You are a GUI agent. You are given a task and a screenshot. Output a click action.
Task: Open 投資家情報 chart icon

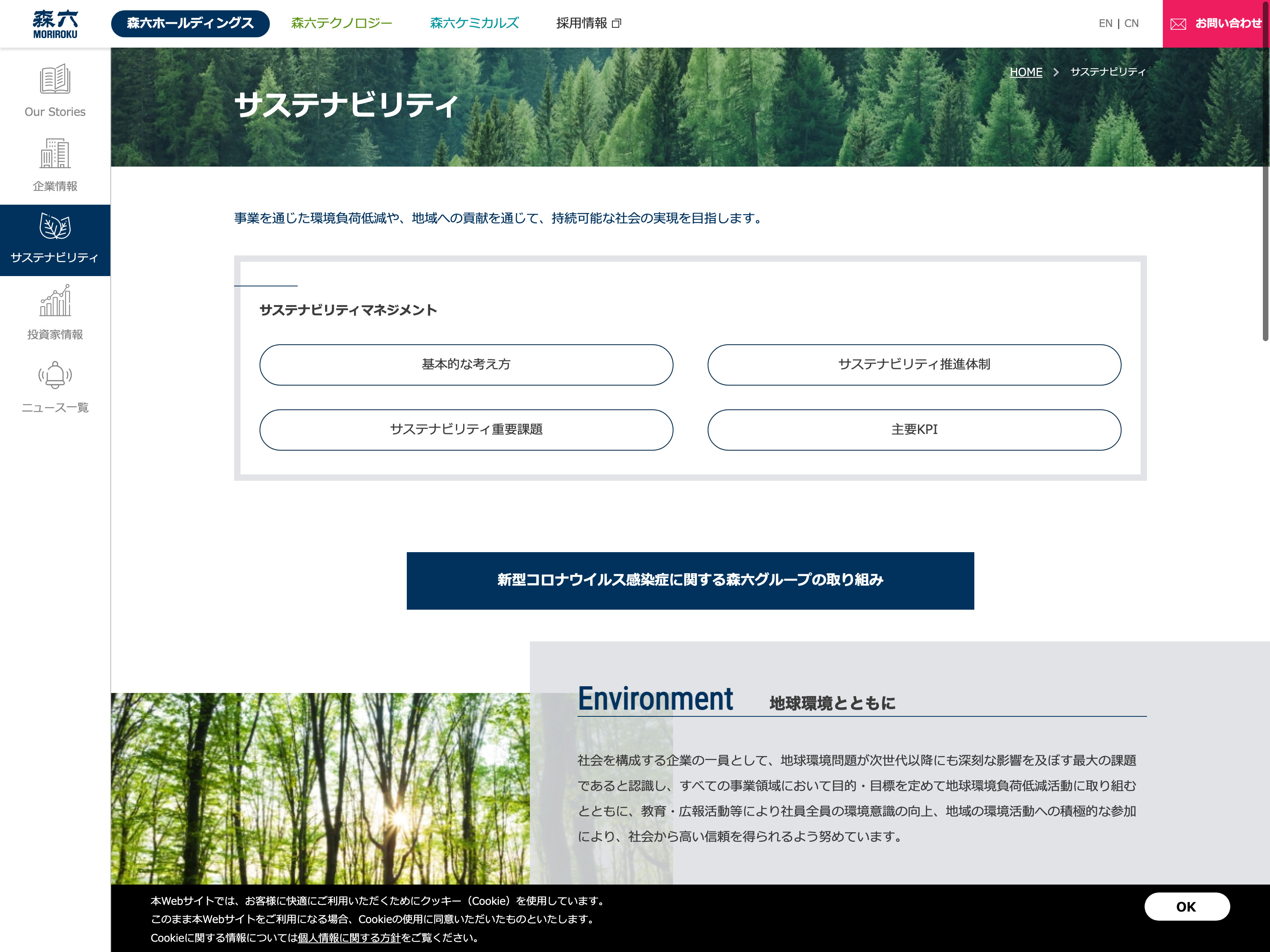55,301
